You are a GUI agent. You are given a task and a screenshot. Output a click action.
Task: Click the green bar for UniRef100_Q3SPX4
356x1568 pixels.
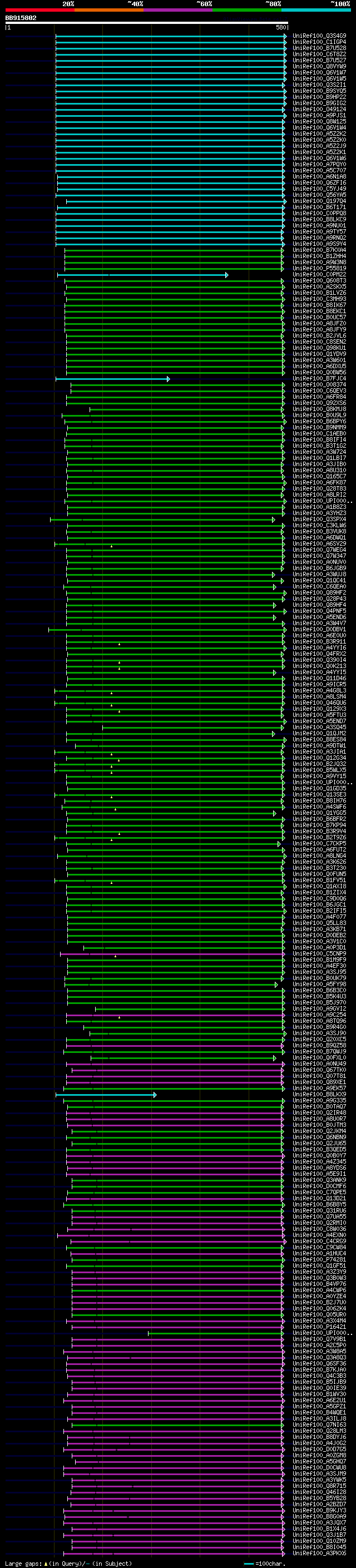pos(162,520)
